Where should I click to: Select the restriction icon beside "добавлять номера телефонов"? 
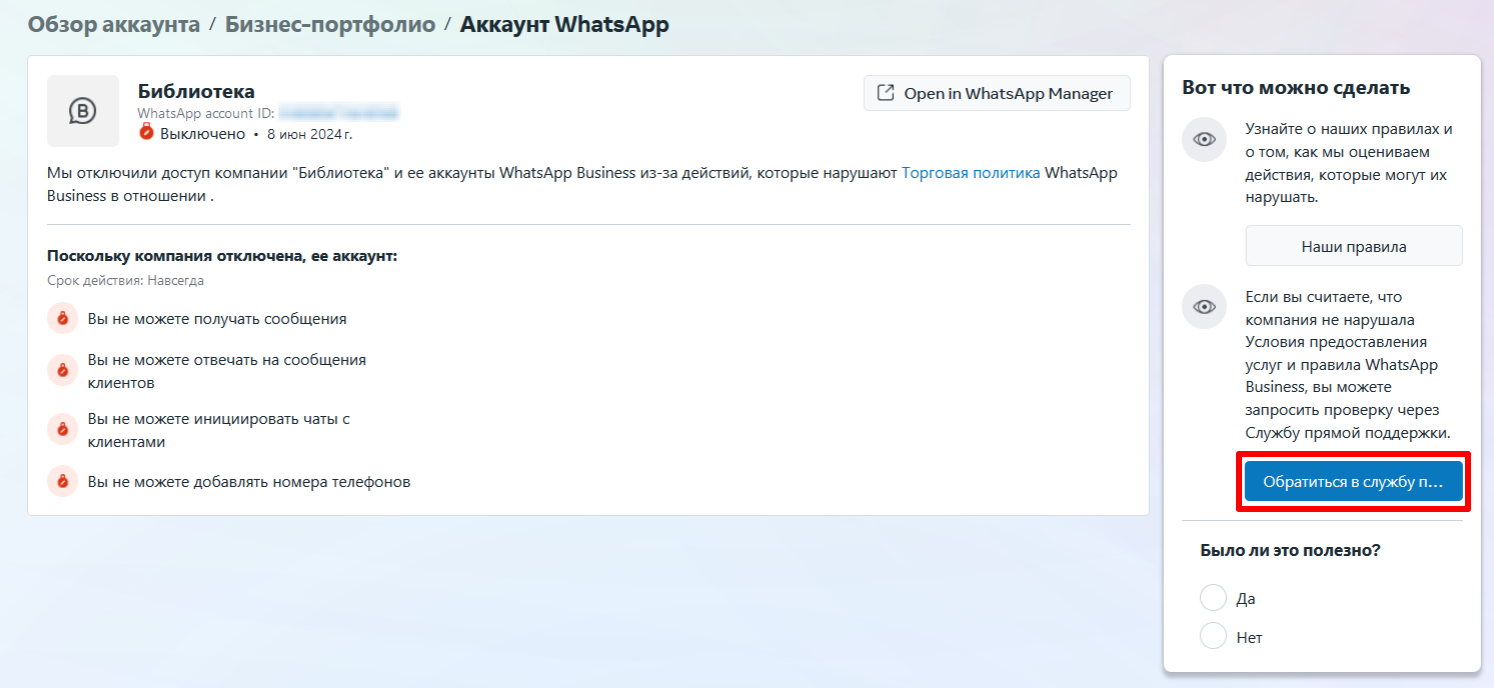pos(62,481)
